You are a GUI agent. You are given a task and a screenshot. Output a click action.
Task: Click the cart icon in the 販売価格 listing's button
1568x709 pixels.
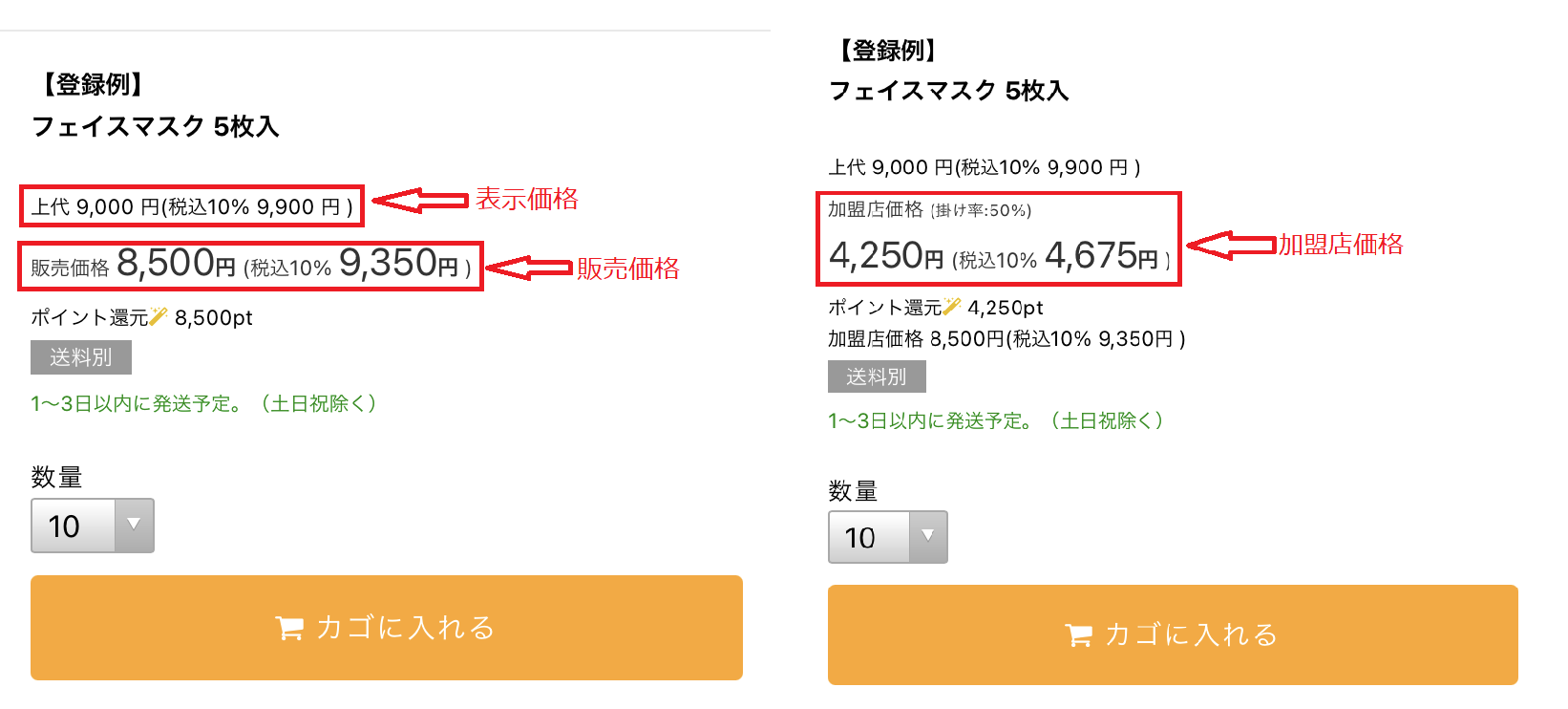click(x=288, y=628)
